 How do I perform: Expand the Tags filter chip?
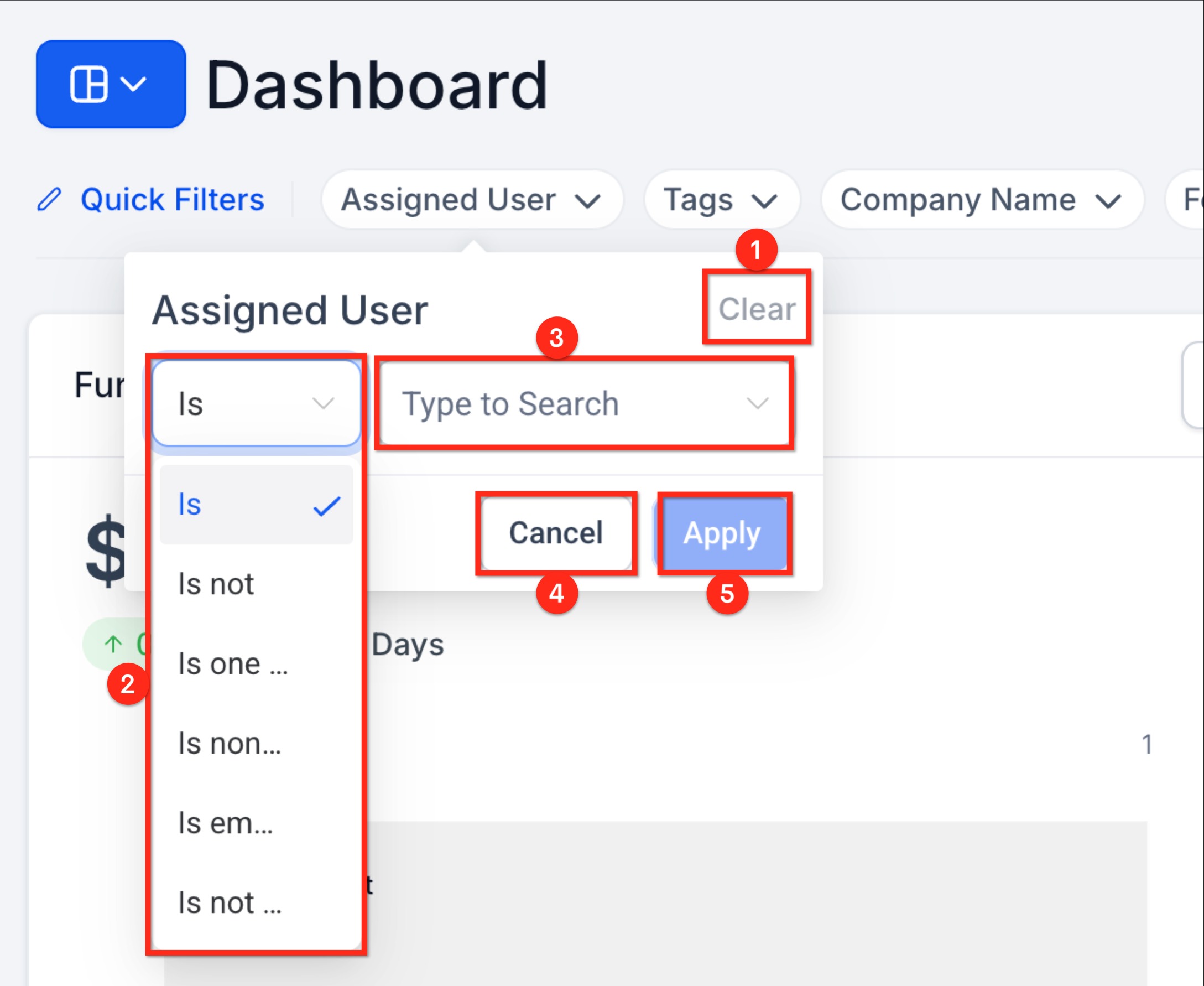pos(721,200)
